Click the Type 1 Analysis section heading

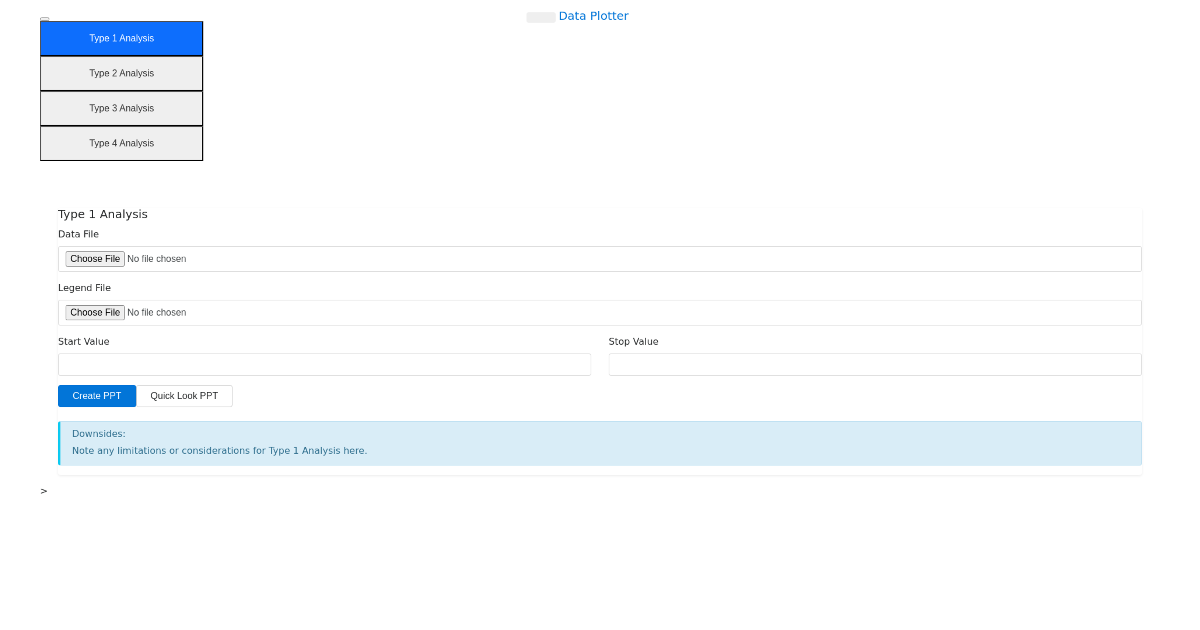pos(103,214)
